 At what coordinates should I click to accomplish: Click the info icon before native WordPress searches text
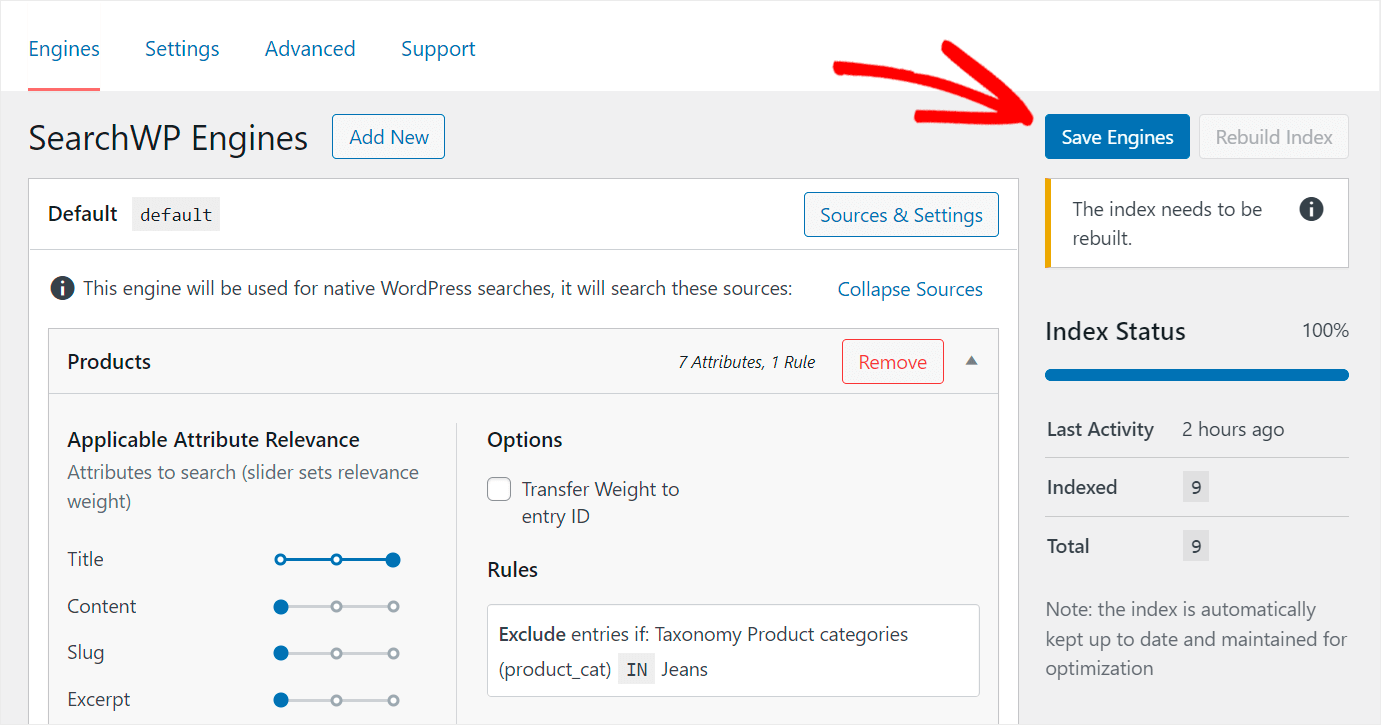(x=62, y=289)
